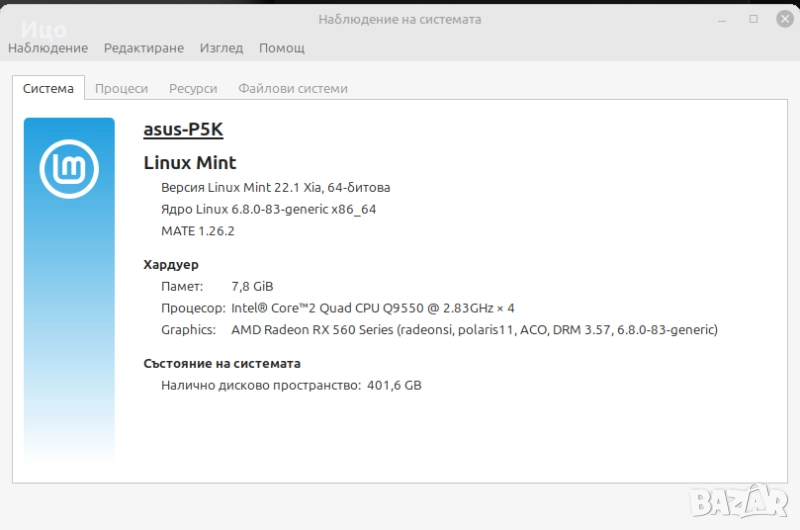Switch to the Процеси tab
The image size is (800, 530).
tap(121, 88)
